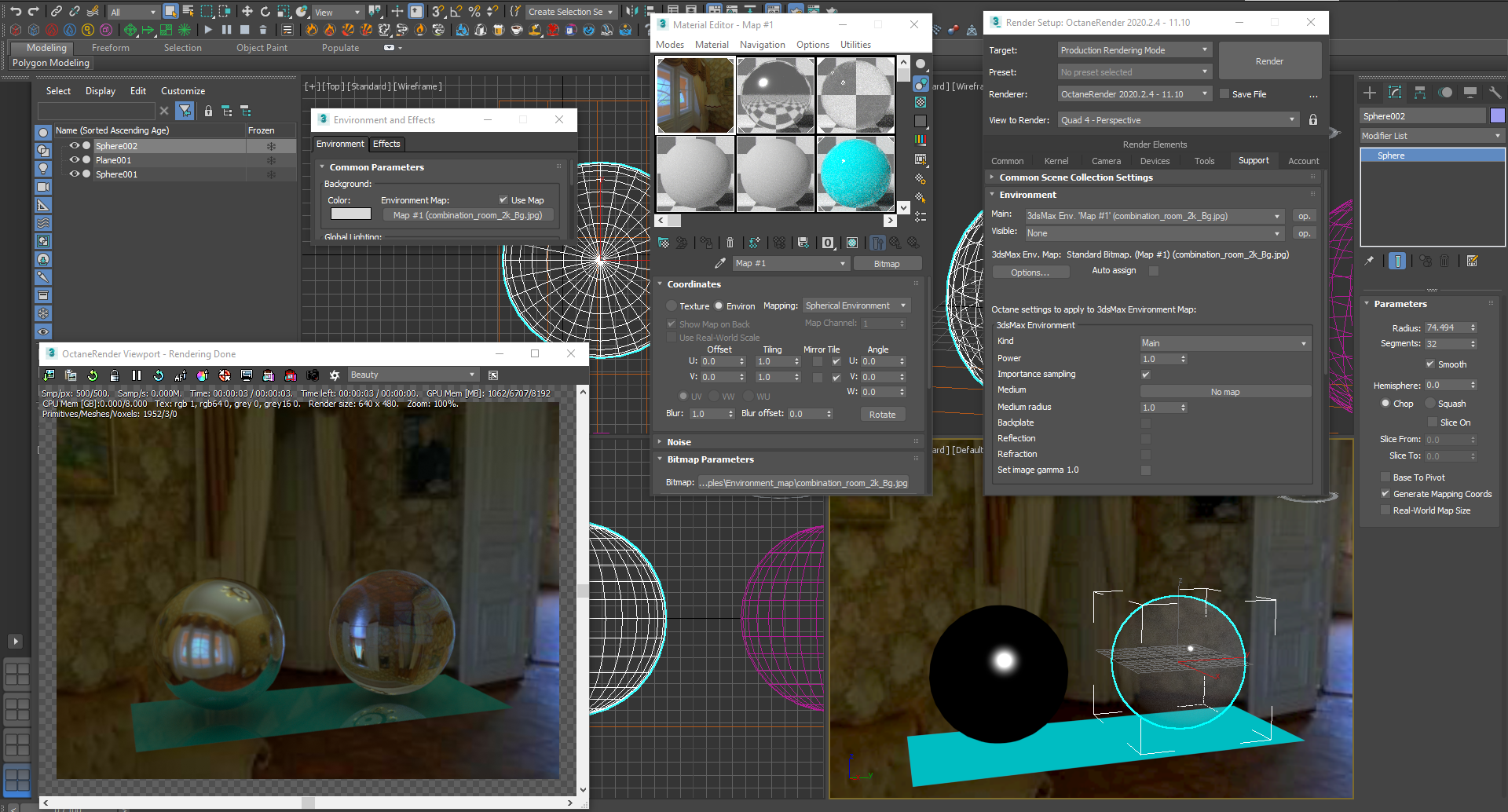Click the Undo arrow in main toolbar
The width and height of the screenshot is (1508, 812).
[x=15, y=11]
